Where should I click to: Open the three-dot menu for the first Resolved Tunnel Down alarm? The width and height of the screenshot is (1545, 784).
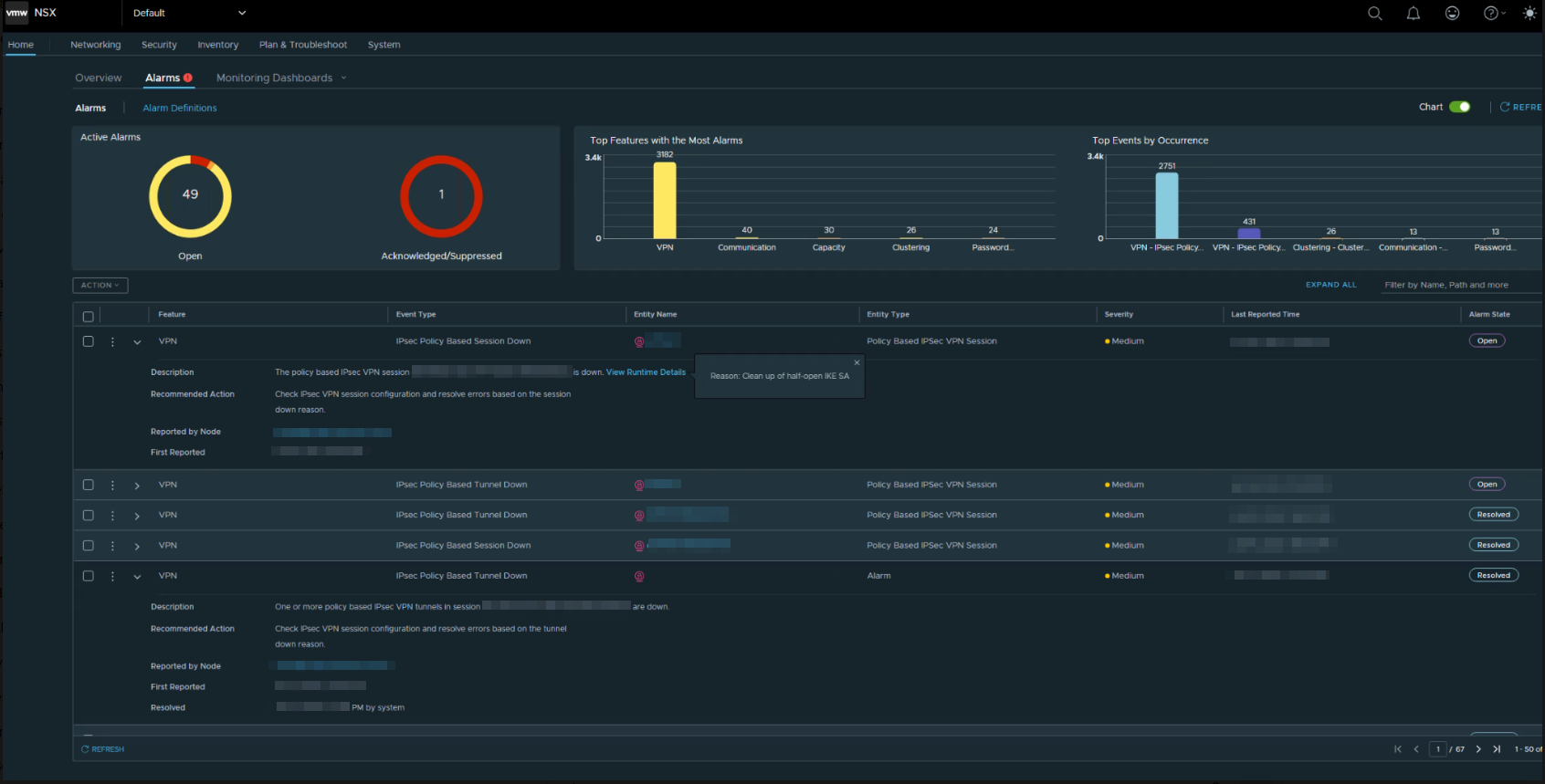(x=112, y=516)
